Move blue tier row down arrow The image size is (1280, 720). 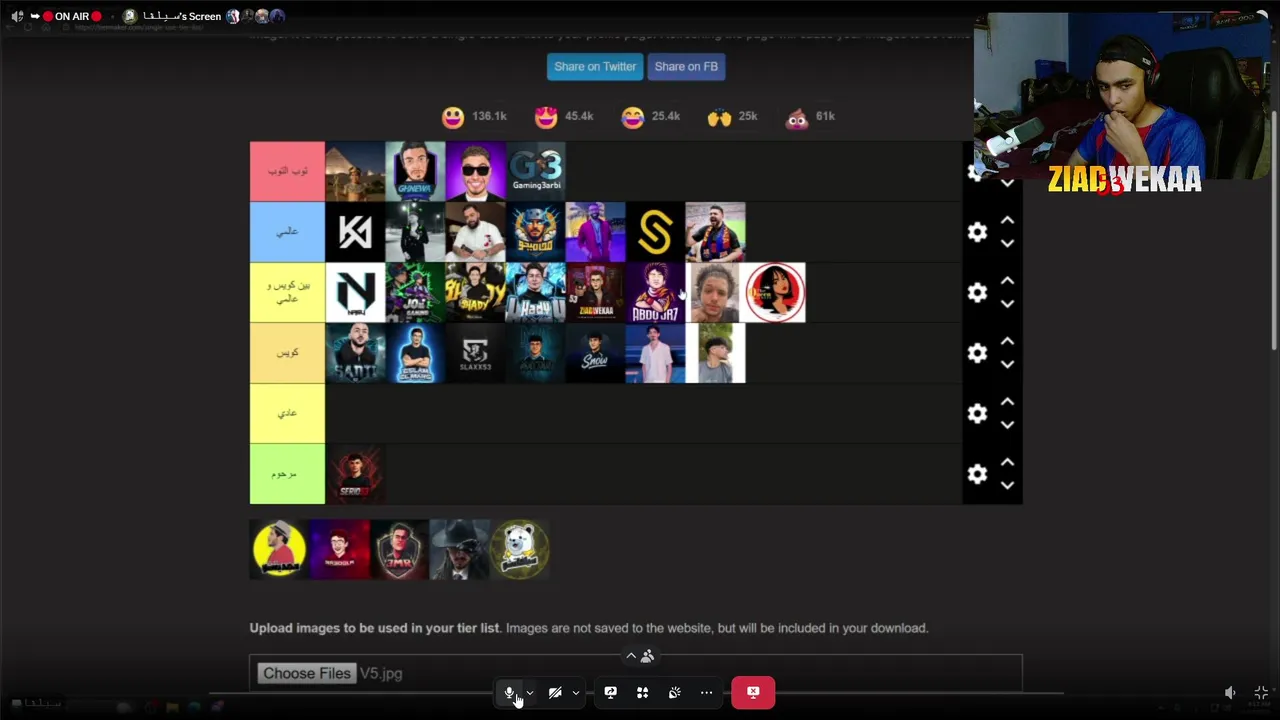click(x=1007, y=244)
